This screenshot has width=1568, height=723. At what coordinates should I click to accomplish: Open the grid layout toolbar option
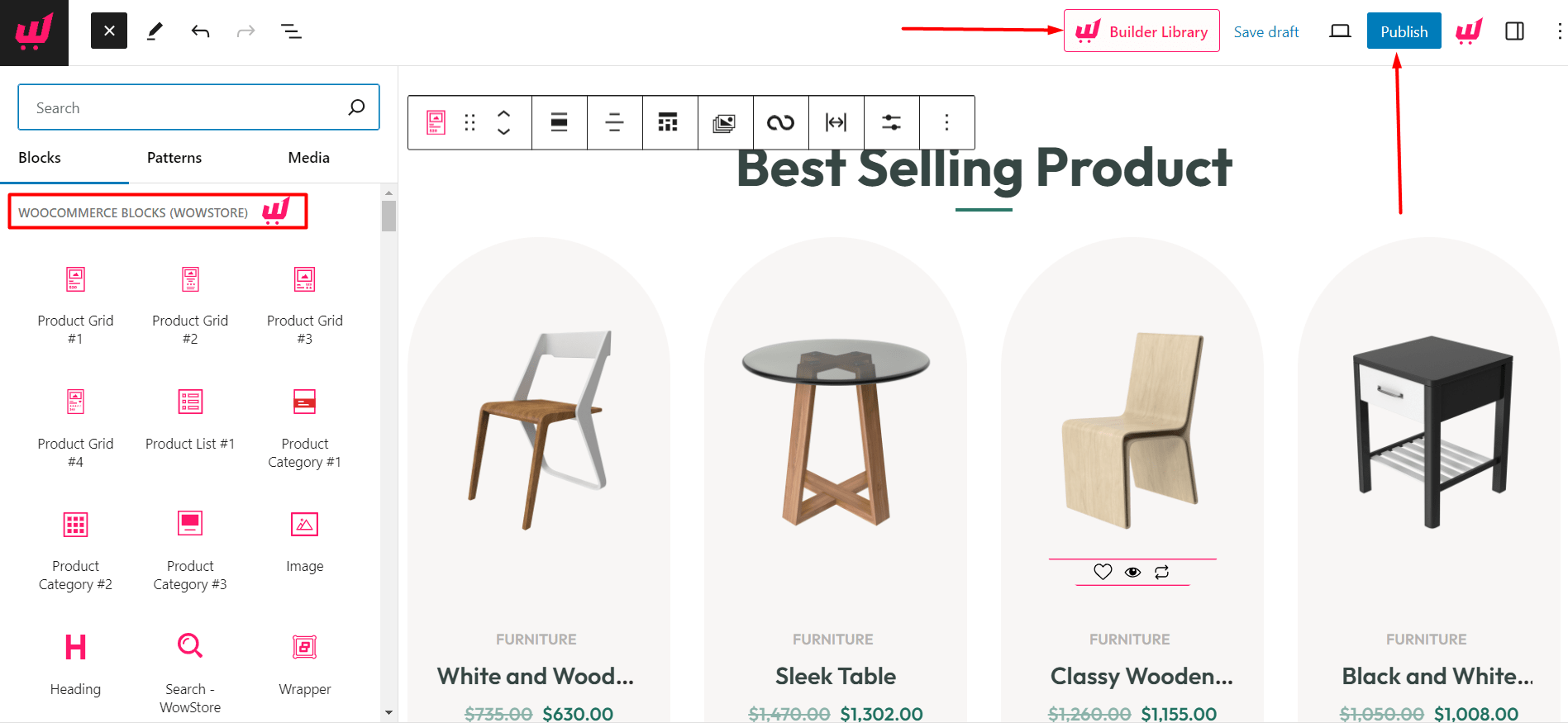[668, 122]
